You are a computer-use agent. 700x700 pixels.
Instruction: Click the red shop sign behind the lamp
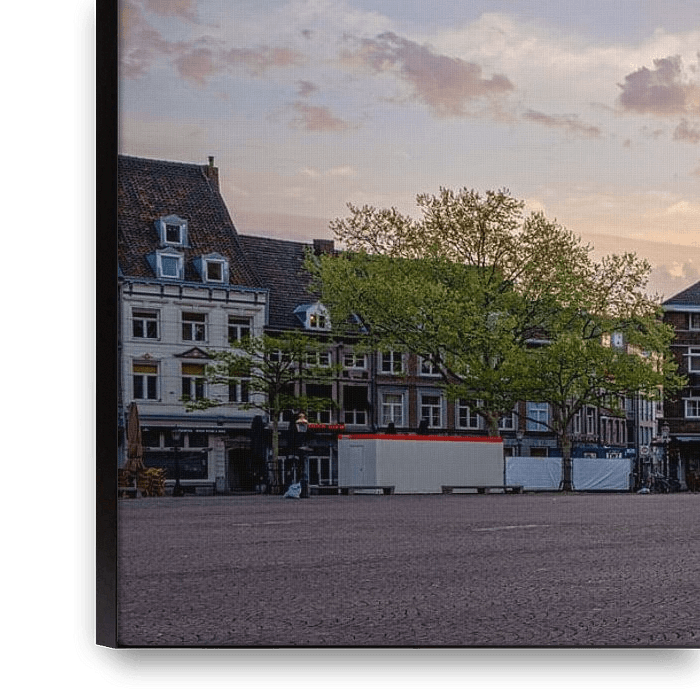click(326, 427)
